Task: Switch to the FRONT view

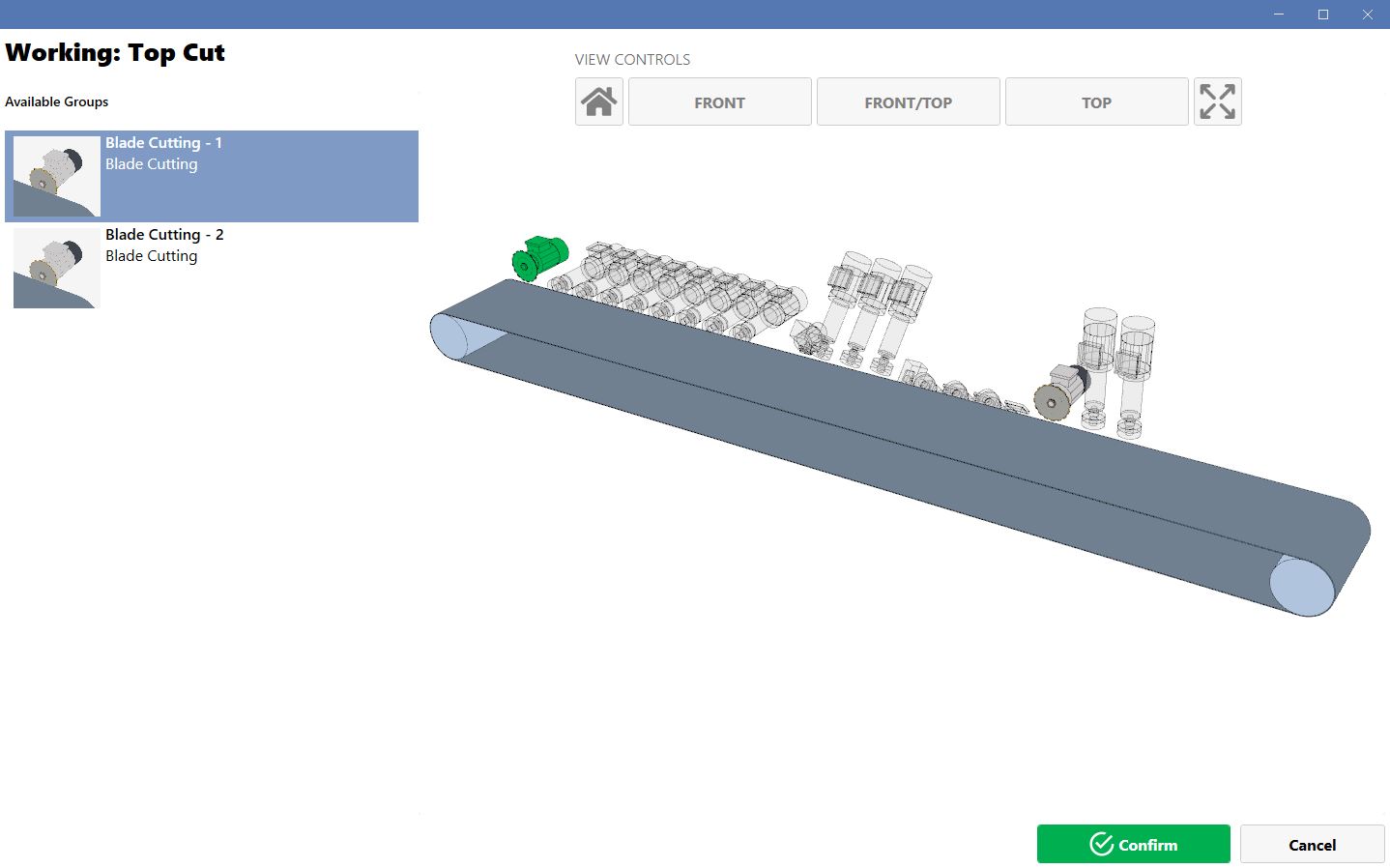Action: tap(720, 101)
